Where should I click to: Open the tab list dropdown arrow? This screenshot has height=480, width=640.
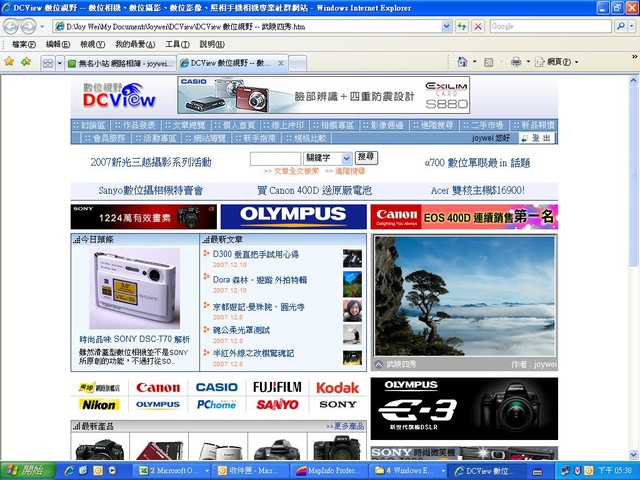click(x=60, y=63)
